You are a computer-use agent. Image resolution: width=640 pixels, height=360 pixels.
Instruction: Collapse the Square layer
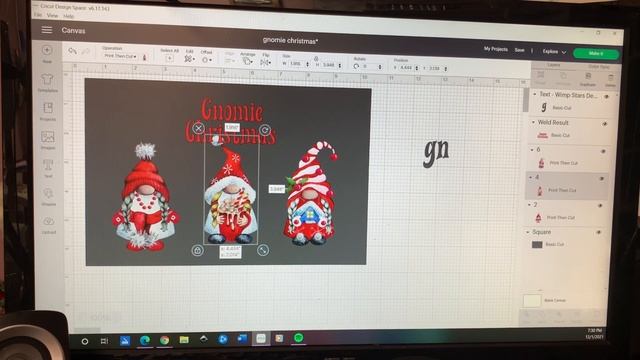(527, 232)
